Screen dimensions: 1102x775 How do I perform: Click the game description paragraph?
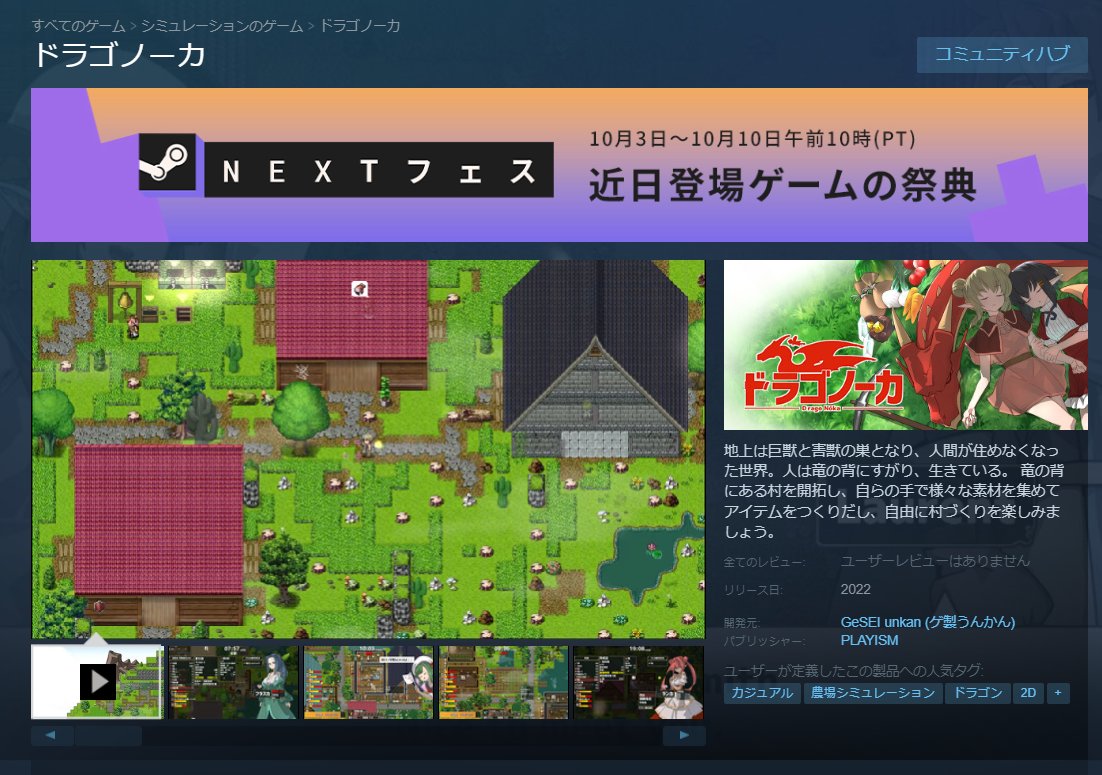pyautogui.click(x=895, y=490)
